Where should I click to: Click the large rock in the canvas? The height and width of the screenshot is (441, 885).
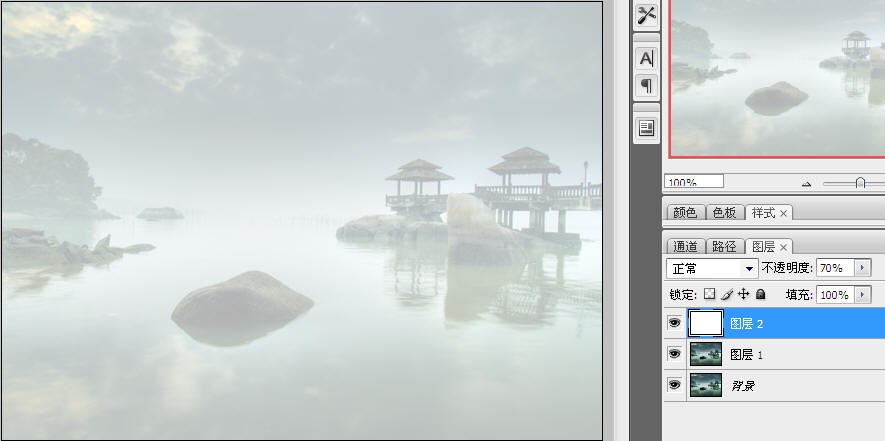pos(242,307)
